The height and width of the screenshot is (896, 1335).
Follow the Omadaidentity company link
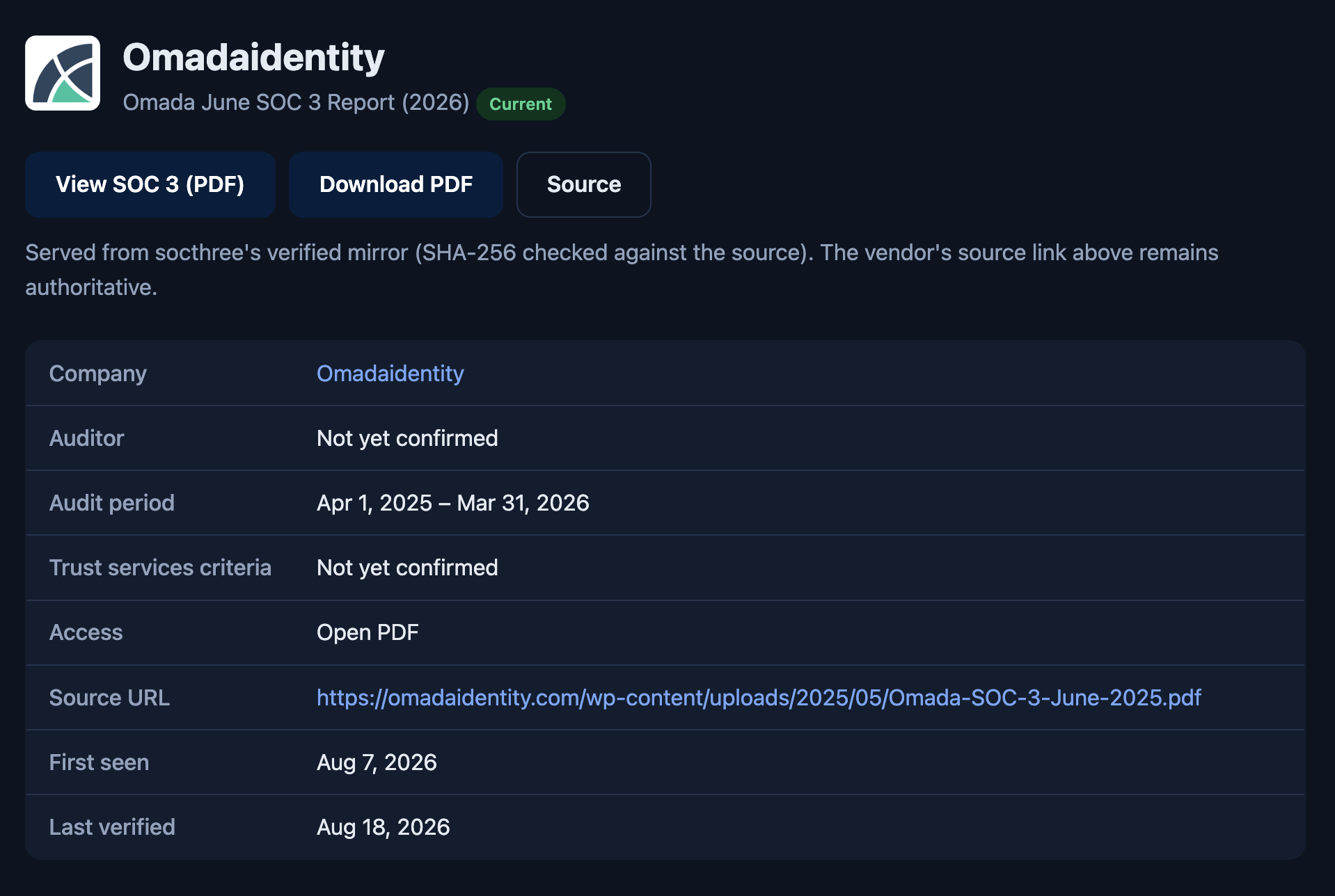pyautogui.click(x=390, y=374)
